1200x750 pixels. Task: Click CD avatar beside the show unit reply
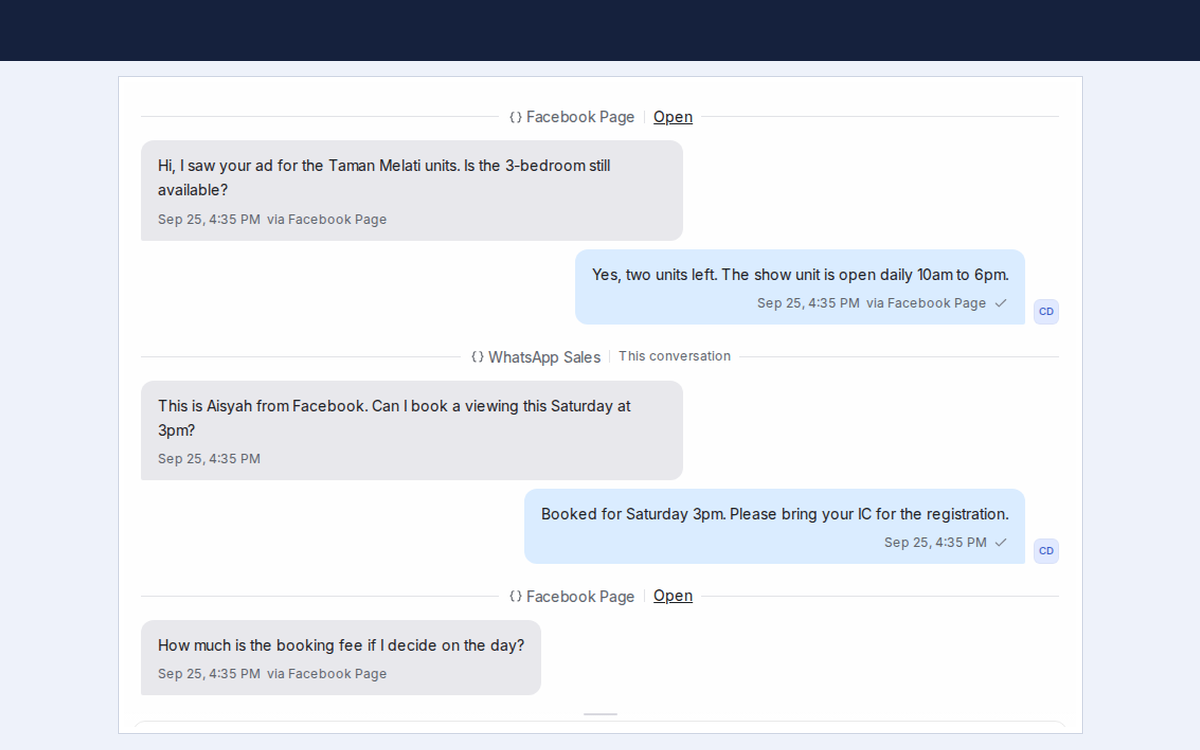[1046, 311]
